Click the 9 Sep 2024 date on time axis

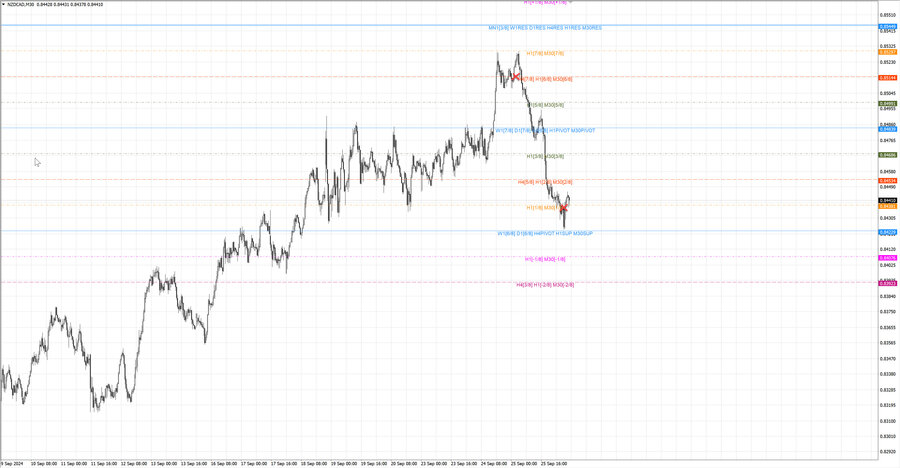(x=11, y=463)
